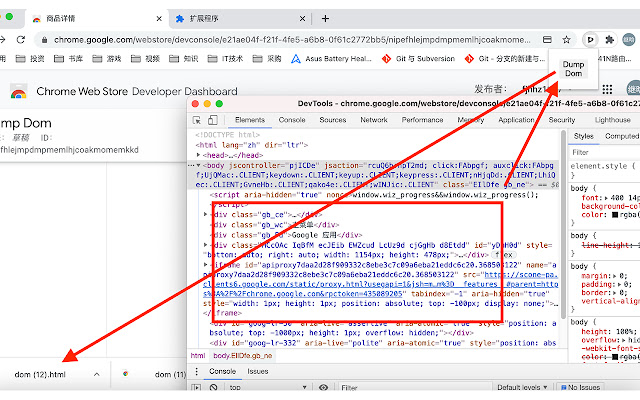
Task: Switch to the Console tab in DevTools
Action: [292, 120]
